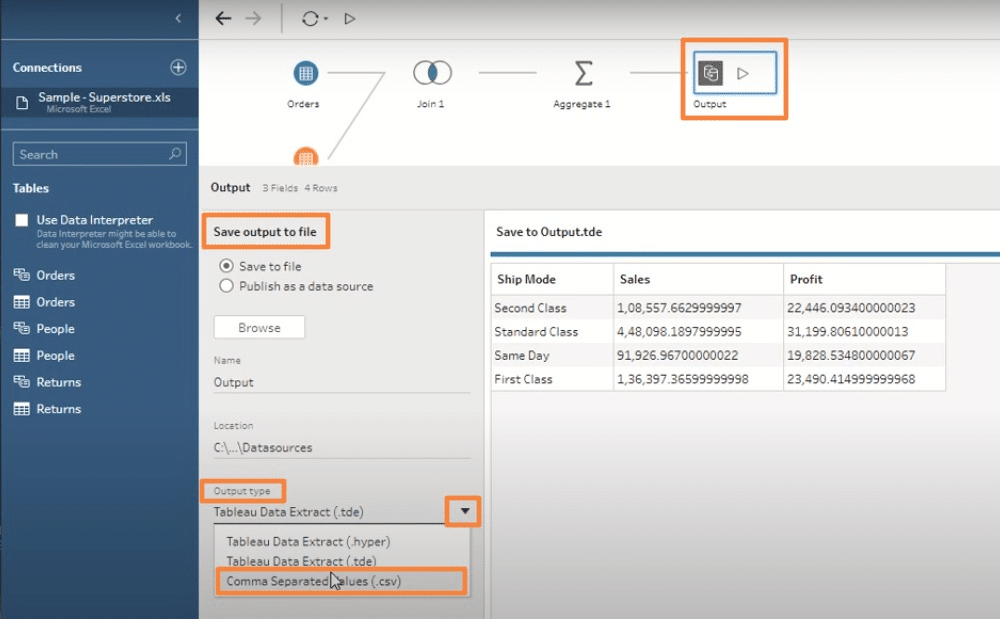Go forward with the right arrow
The height and width of the screenshot is (619, 1000).
click(253, 18)
